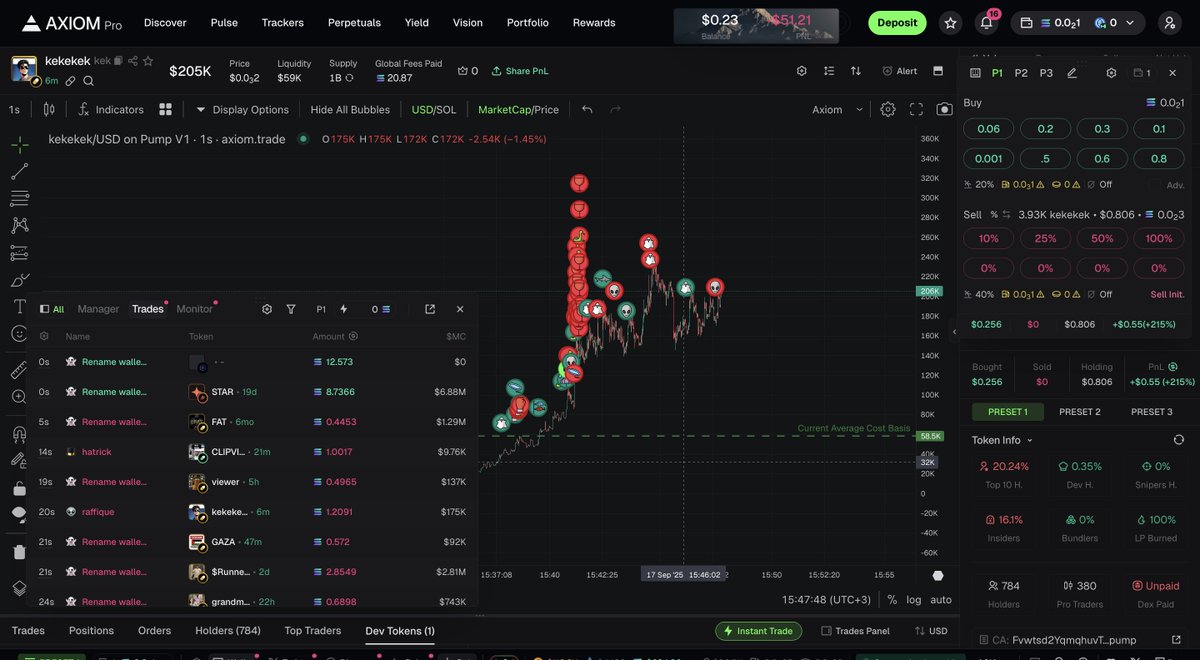This screenshot has height=660, width=1200.
Task: Toggle USD/SOL currency display
Action: click(434, 109)
